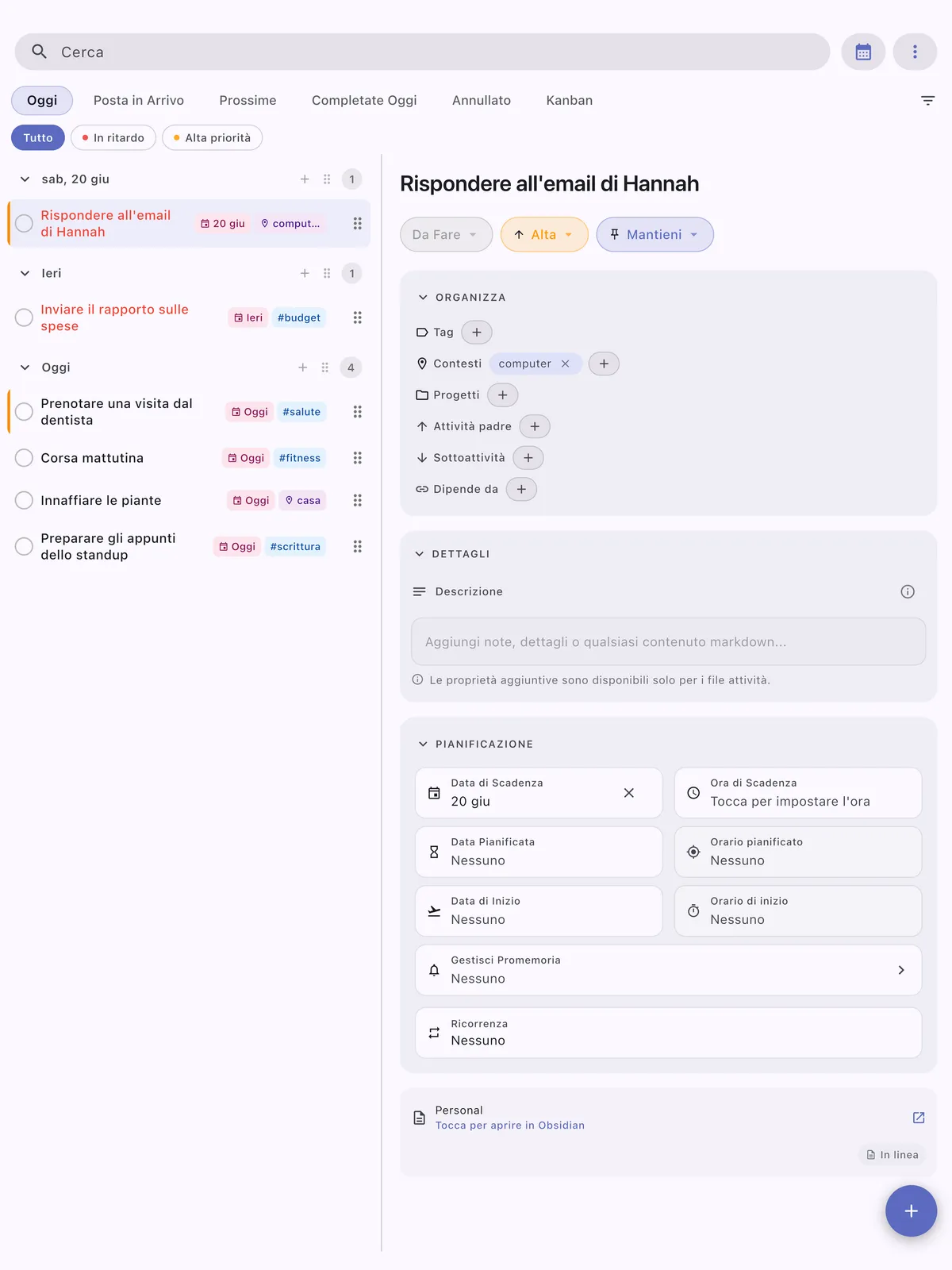Clear the Data di Scadenza date
Image resolution: width=952 pixels, height=1270 pixels.
click(629, 793)
